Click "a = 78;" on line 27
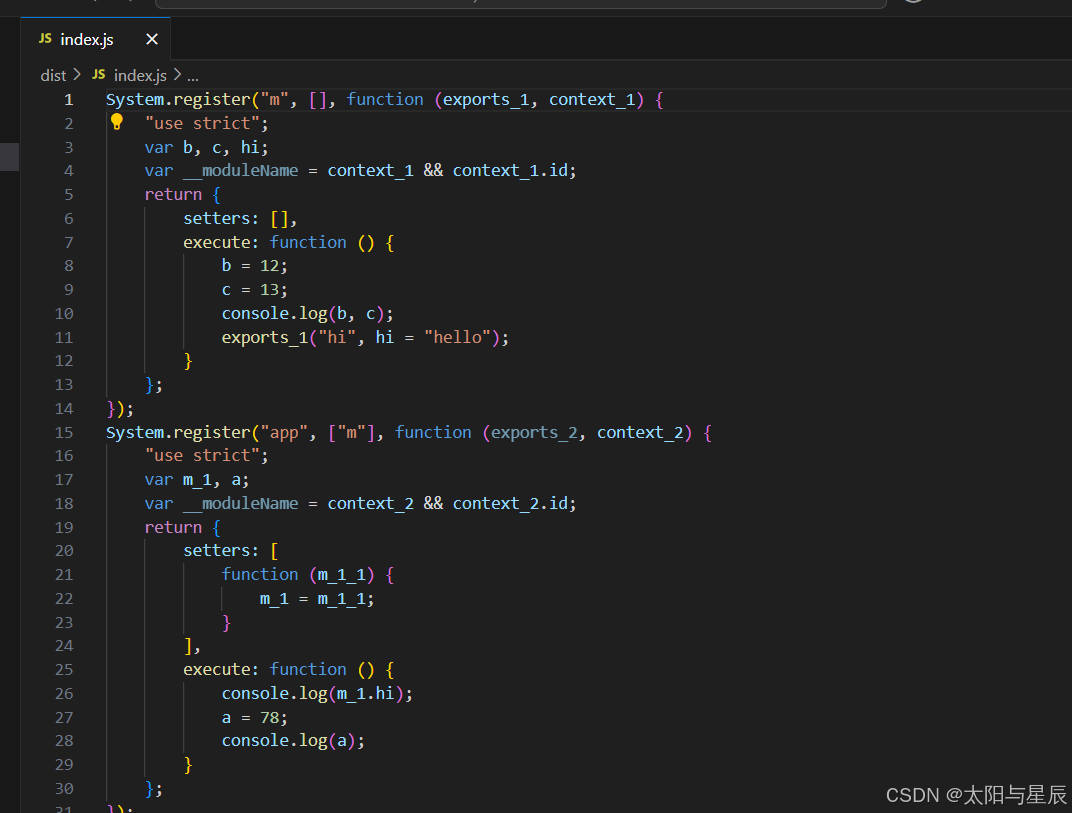 tap(254, 718)
